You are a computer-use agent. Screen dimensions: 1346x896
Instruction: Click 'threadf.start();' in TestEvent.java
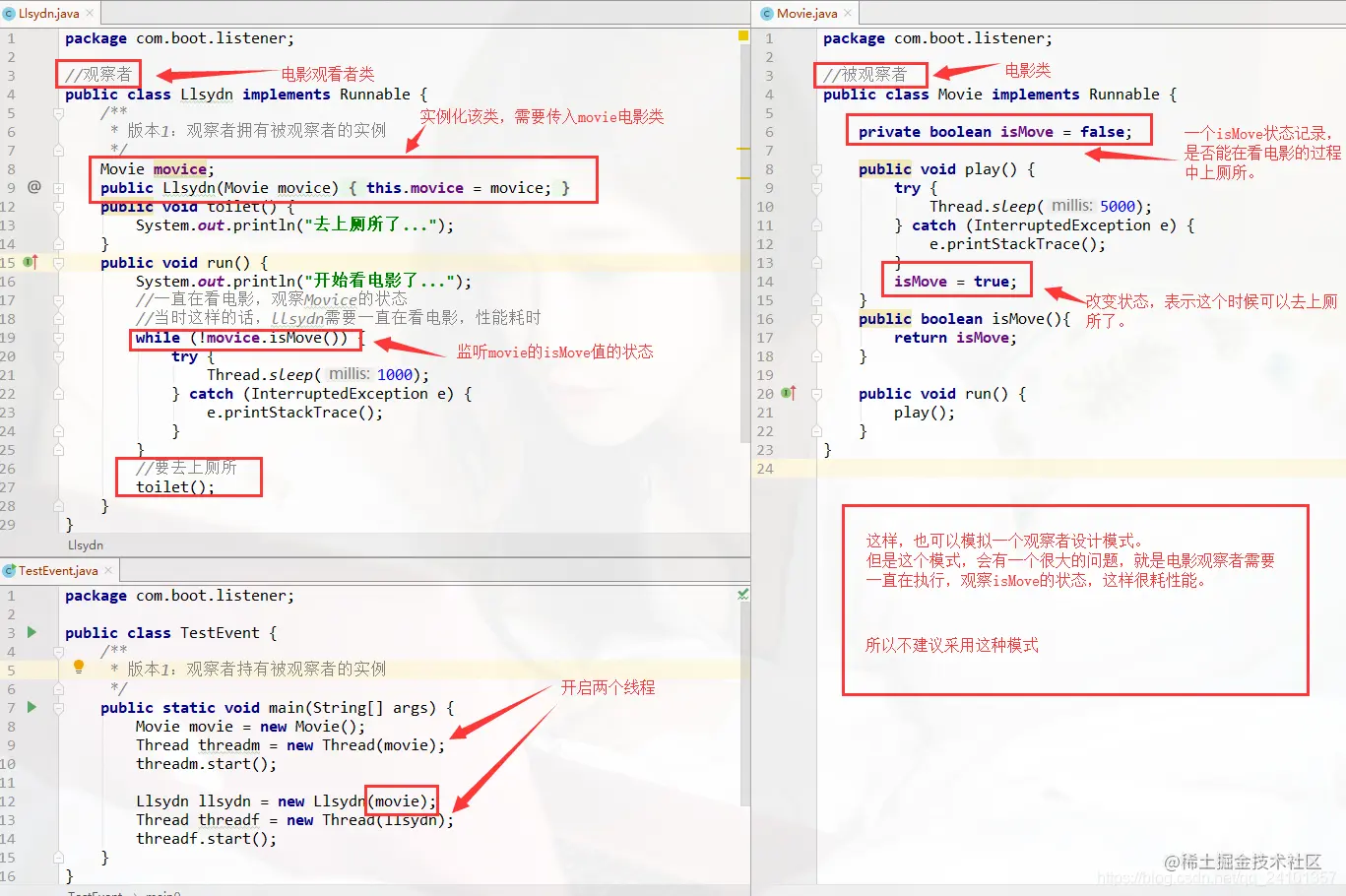click(207, 839)
